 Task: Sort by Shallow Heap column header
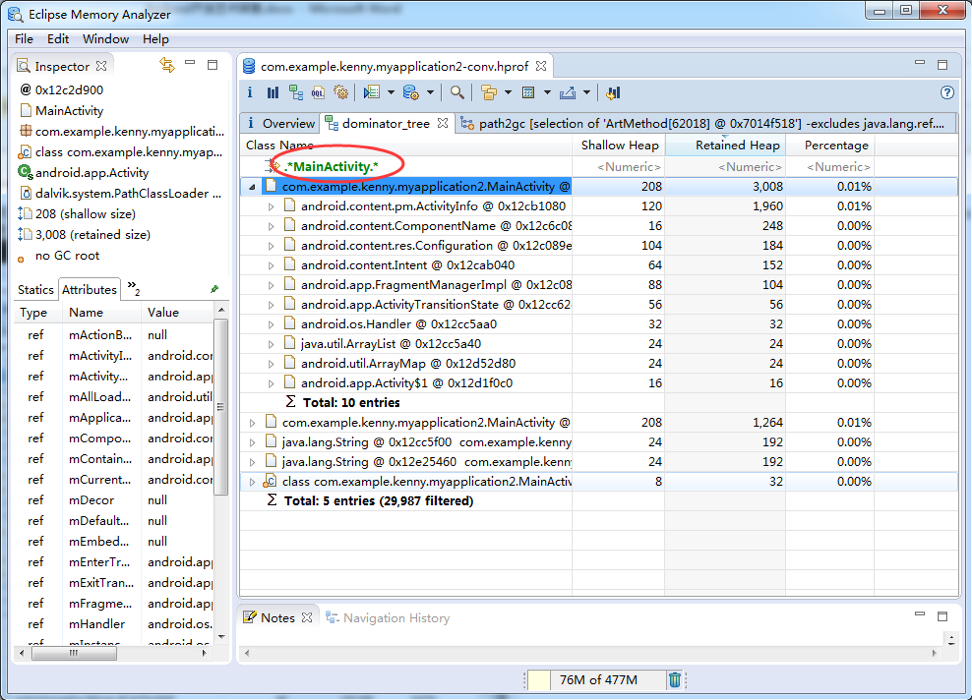pyautogui.click(x=619, y=145)
